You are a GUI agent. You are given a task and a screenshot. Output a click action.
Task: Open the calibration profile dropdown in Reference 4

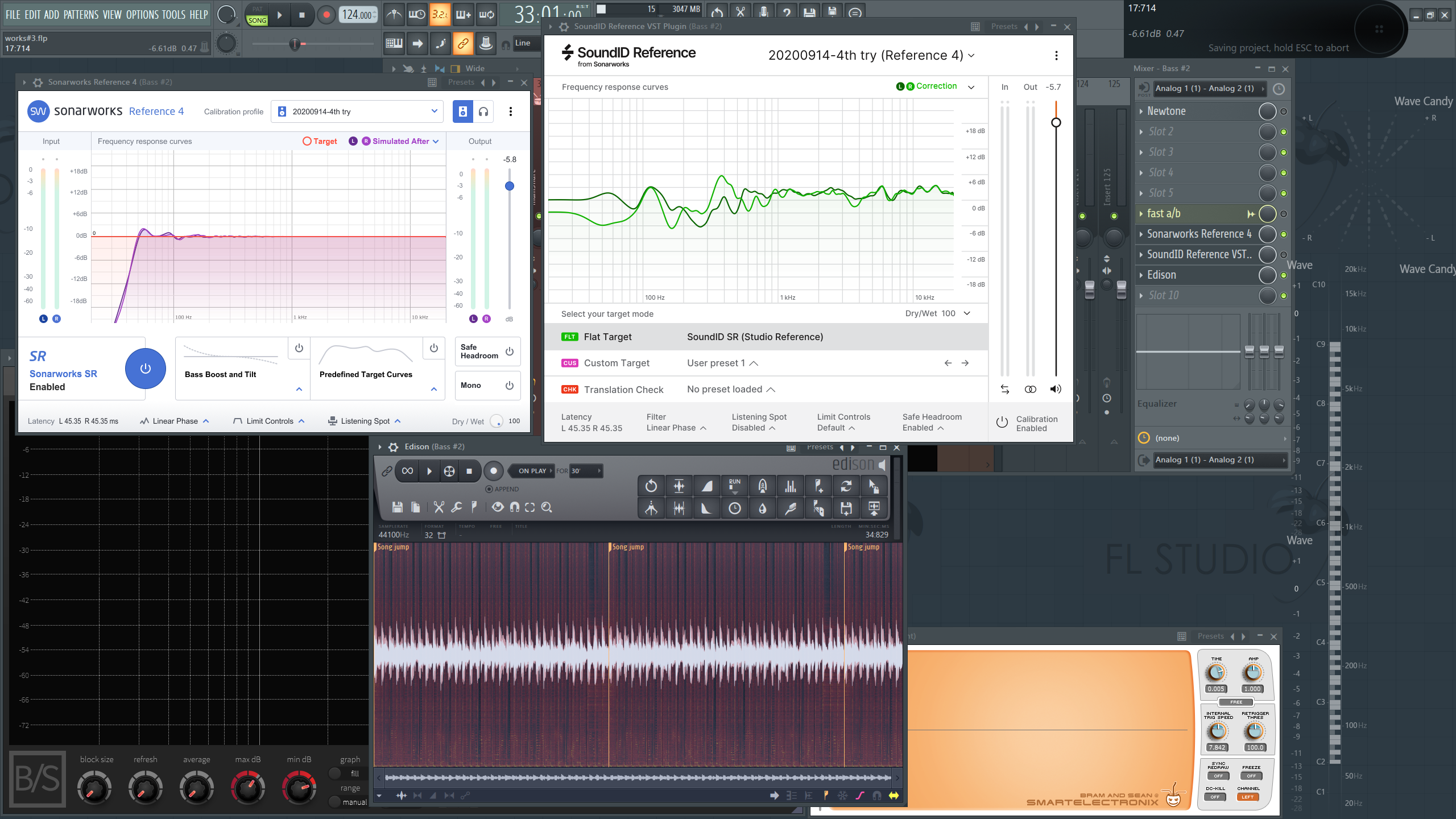(357, 111)
